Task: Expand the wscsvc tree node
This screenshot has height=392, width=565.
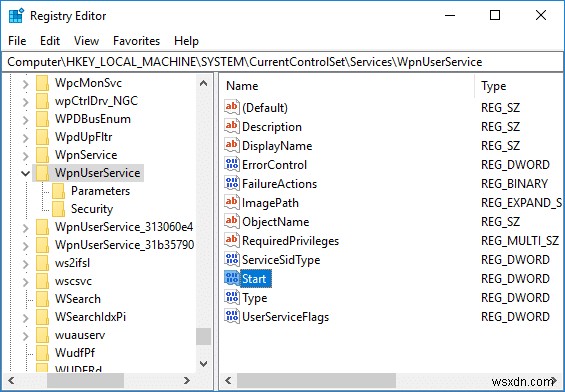Action: coord(26,282)
